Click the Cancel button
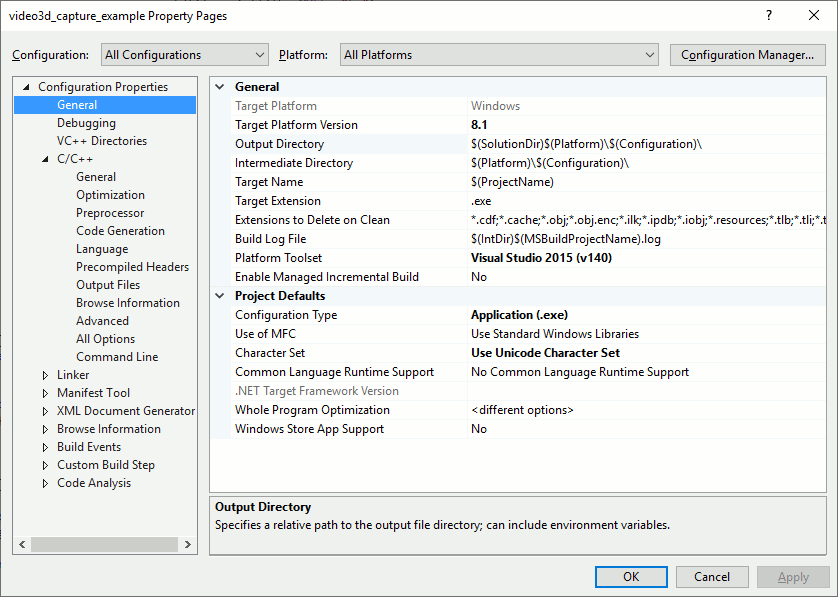 click(712, 576)
